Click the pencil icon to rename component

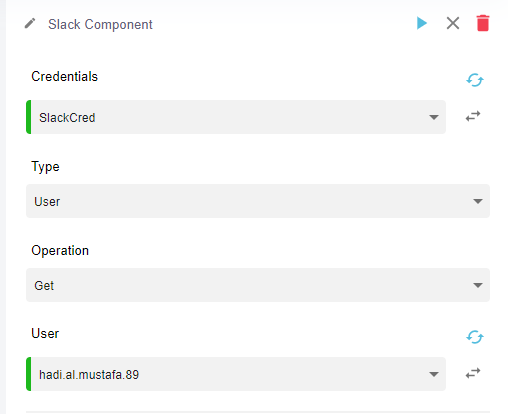(30, 24)
